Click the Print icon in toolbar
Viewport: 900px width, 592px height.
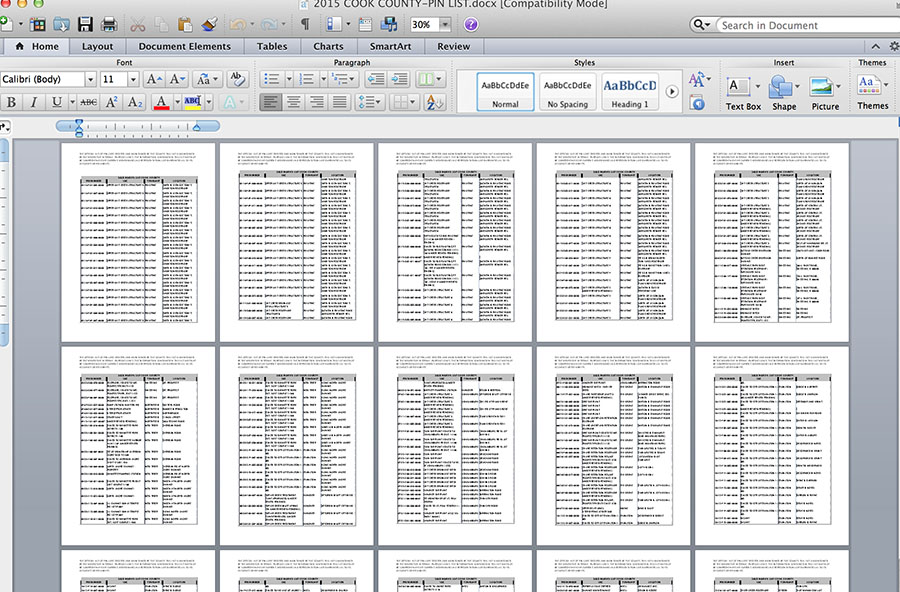pos(109,24)
